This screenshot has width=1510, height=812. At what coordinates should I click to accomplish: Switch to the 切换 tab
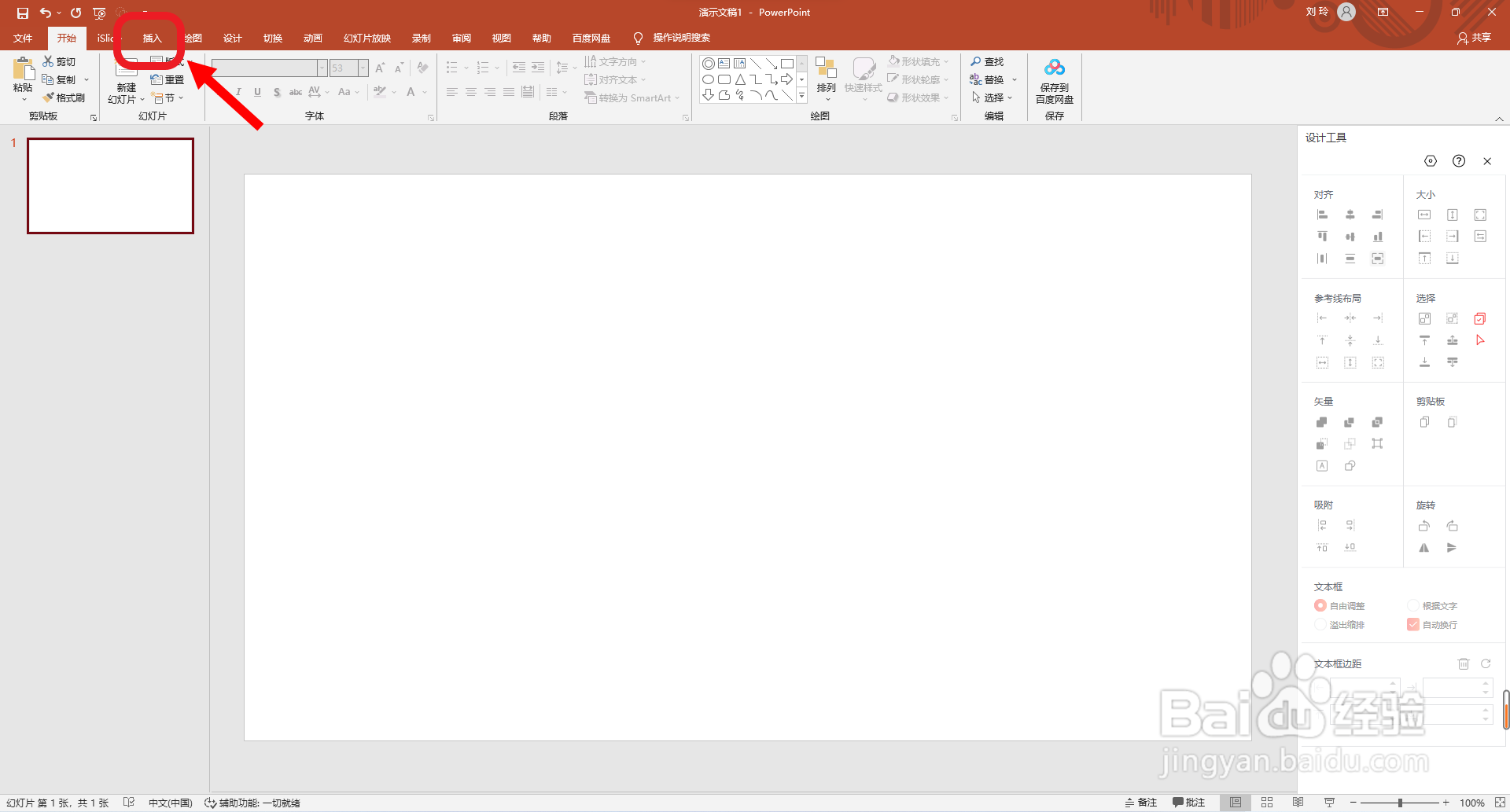coord(273,38)
